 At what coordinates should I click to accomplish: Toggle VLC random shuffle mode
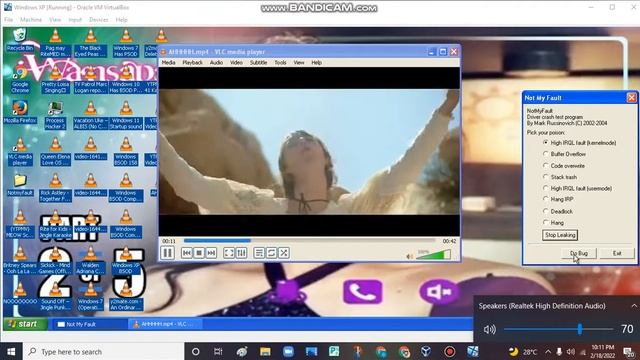(284, 253)
